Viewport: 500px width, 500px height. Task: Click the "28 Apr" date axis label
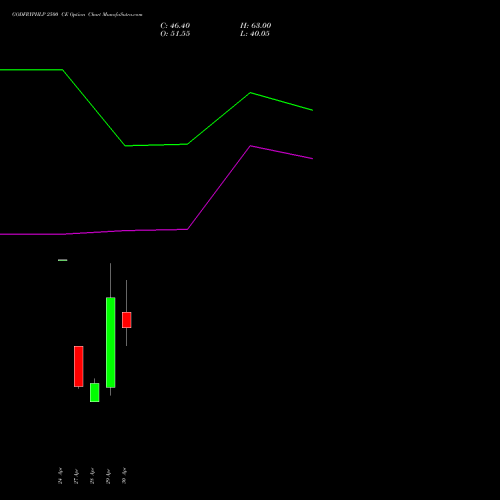point(92,476)
